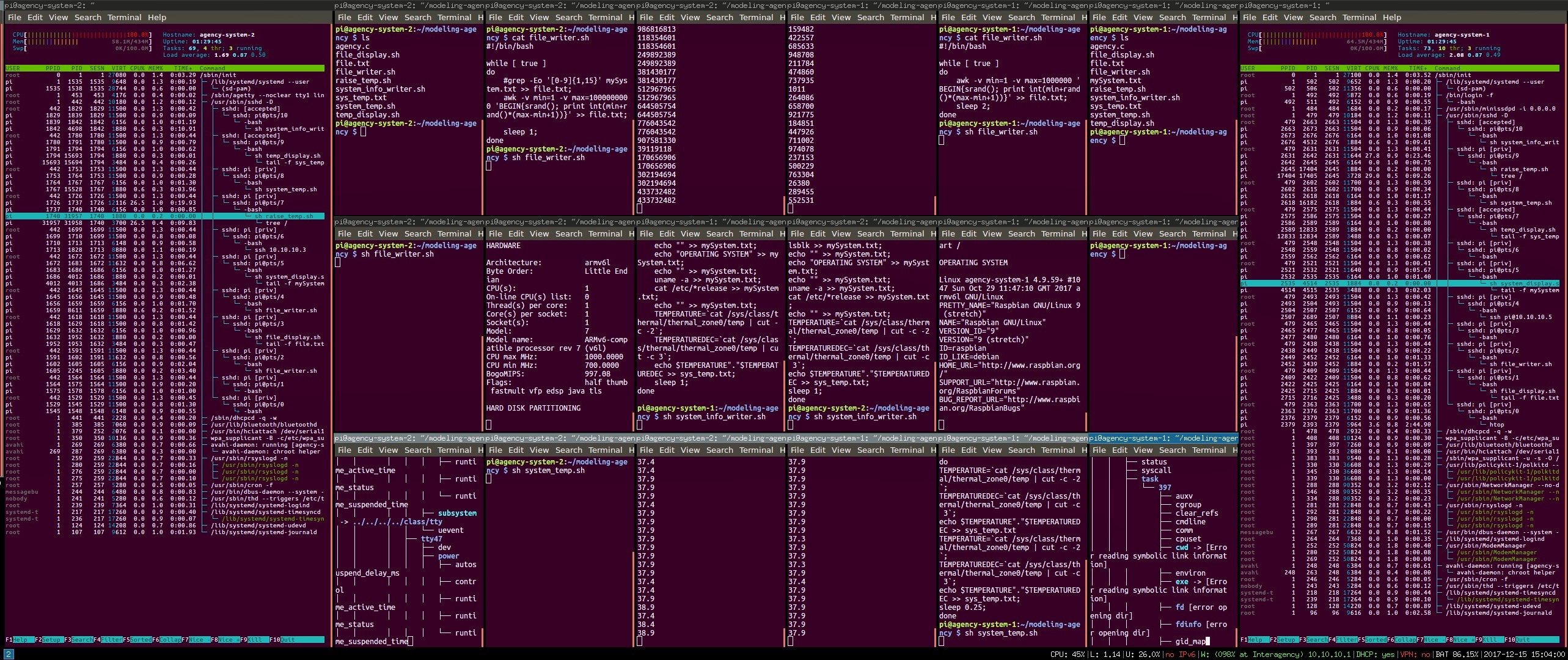Open View menu in agency-system-2 ls listing window
This screenshot has height=660, width=1568.
click(x=389, y=18)
